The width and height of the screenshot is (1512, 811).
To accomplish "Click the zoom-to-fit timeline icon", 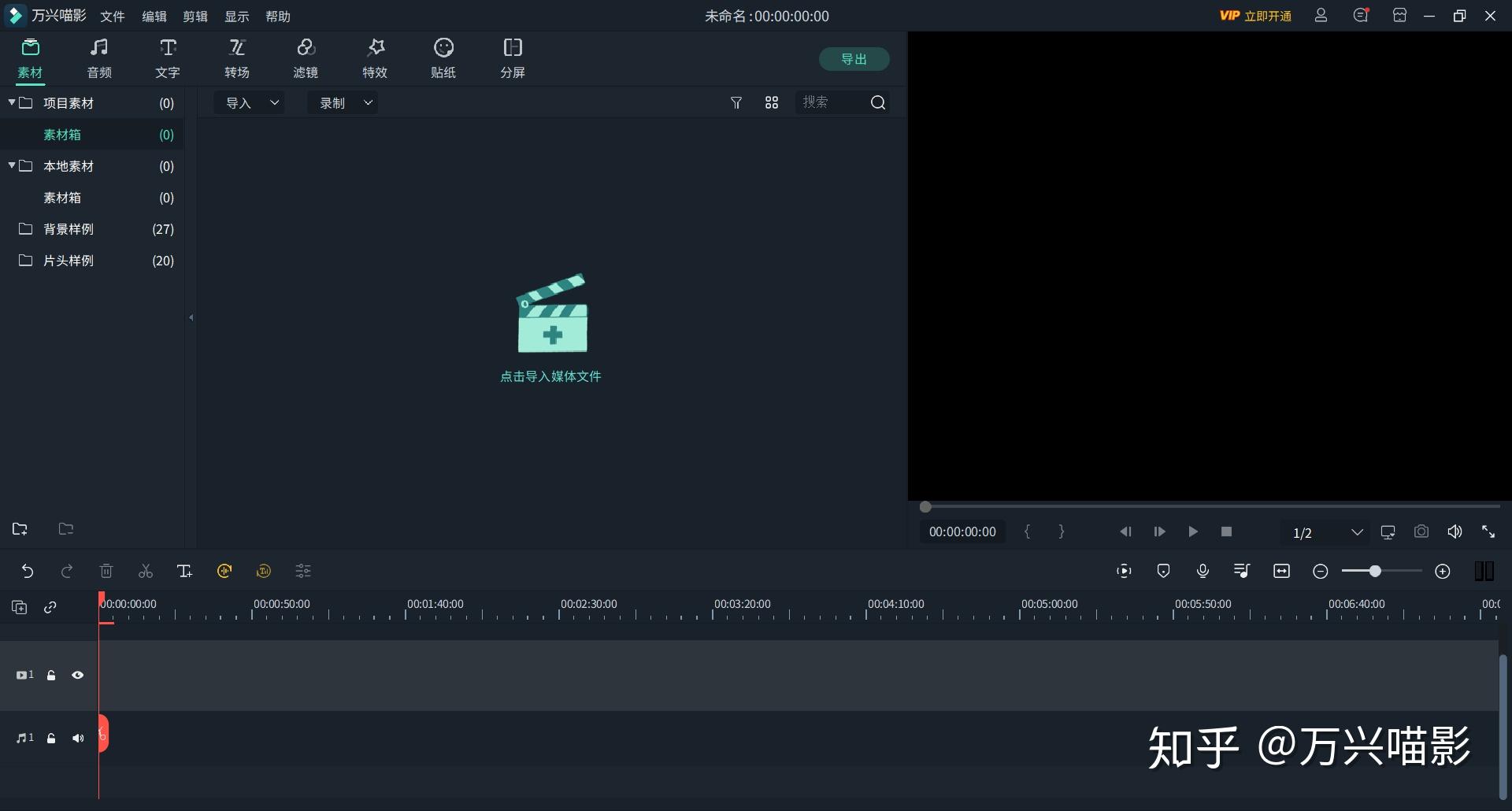I will (1282, 571).
